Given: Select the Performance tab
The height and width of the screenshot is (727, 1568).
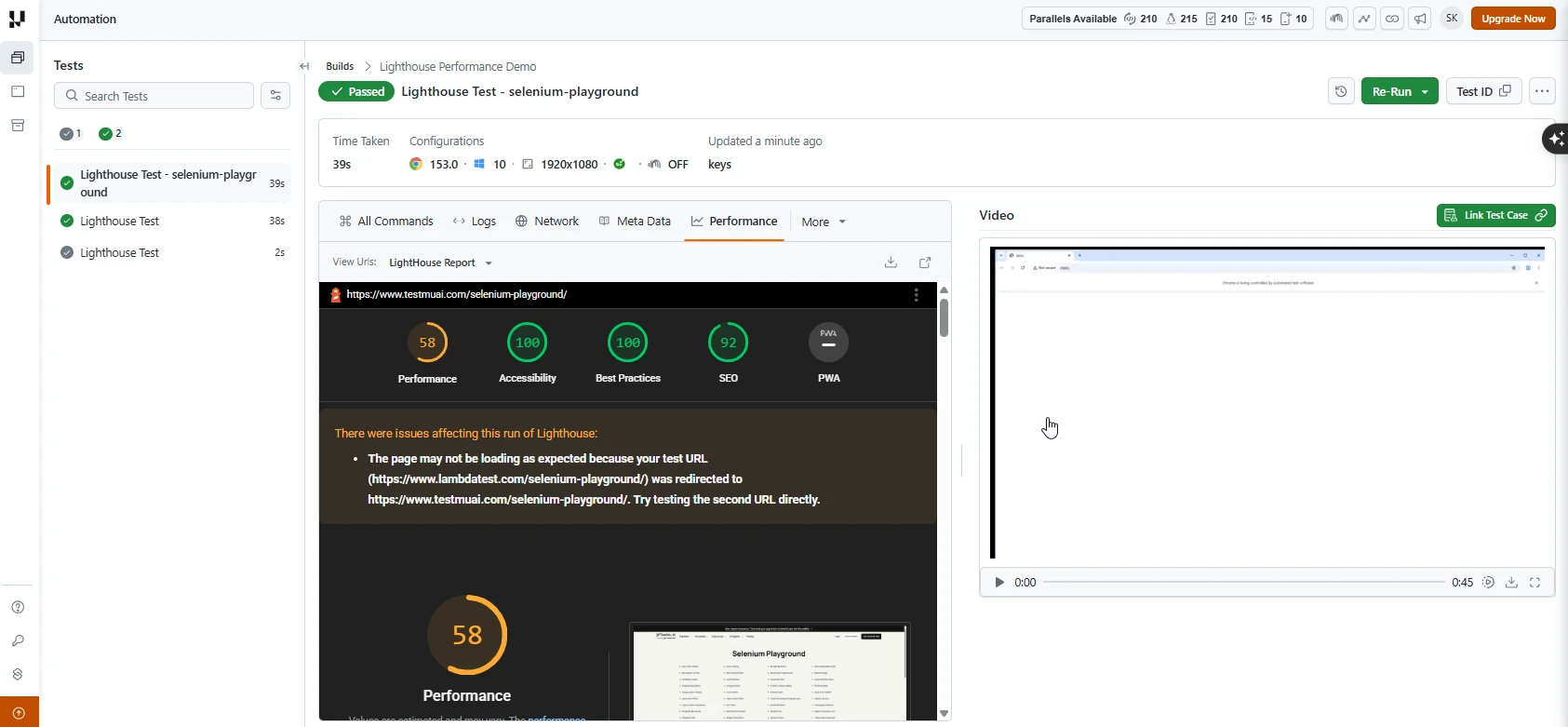Looking at the screenshot, I should click(x=734, y=221).
